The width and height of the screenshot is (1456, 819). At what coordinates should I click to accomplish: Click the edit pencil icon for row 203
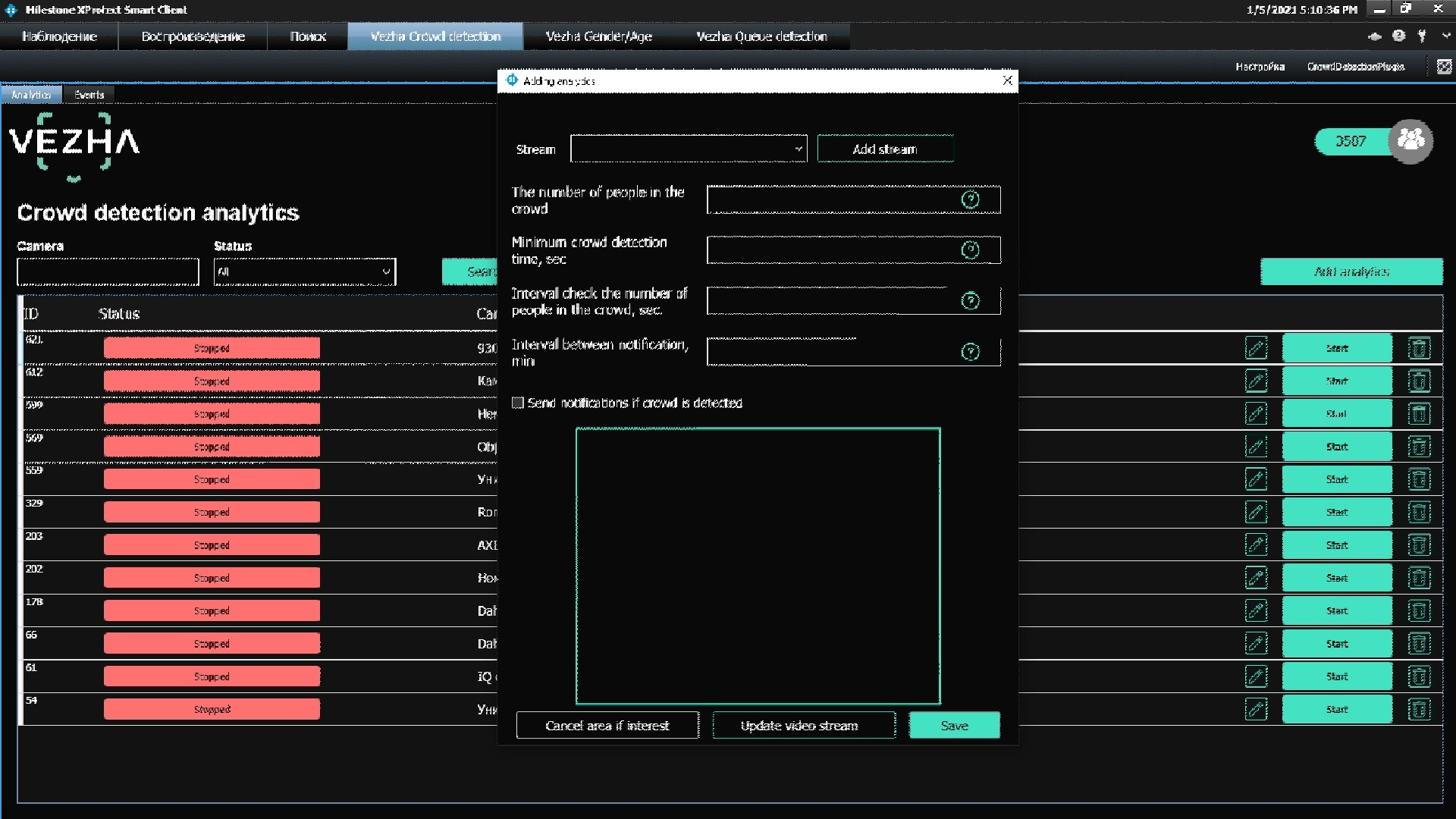tap(1256, 545)
